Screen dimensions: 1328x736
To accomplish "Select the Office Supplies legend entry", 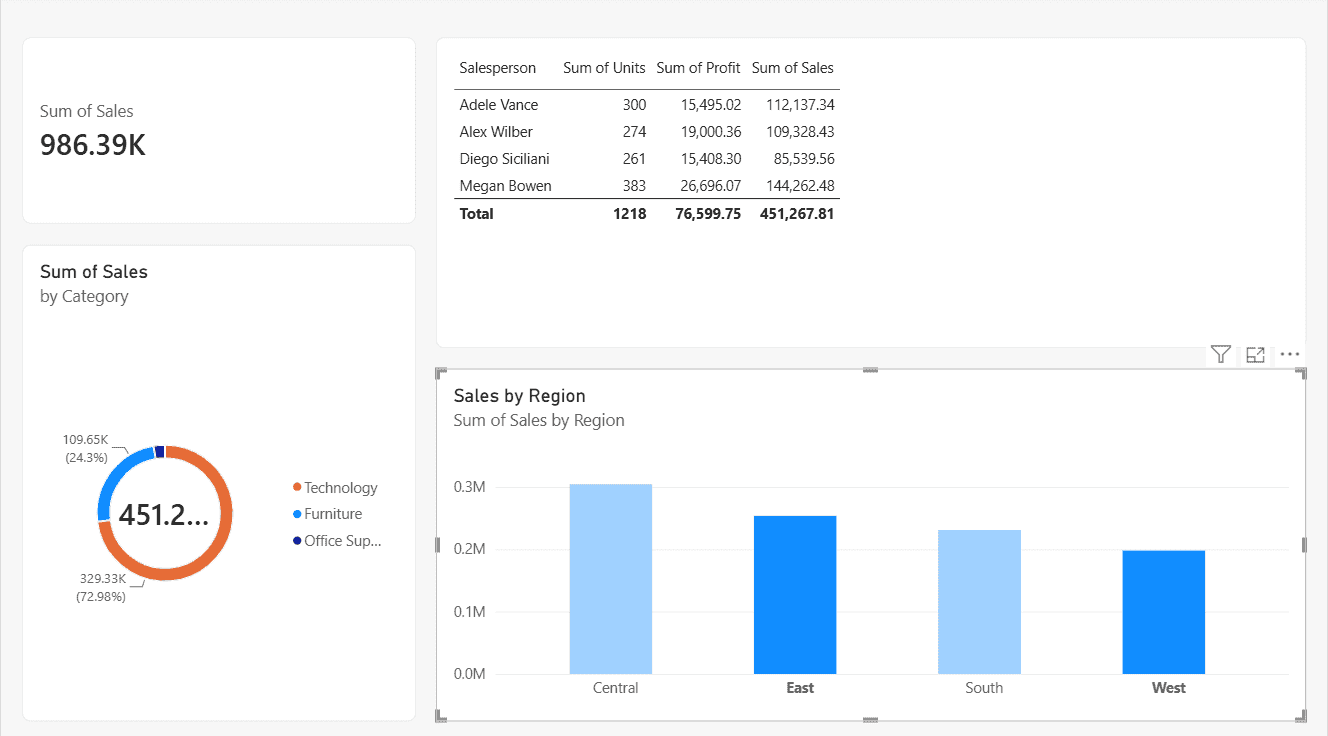I will (337, 541).
